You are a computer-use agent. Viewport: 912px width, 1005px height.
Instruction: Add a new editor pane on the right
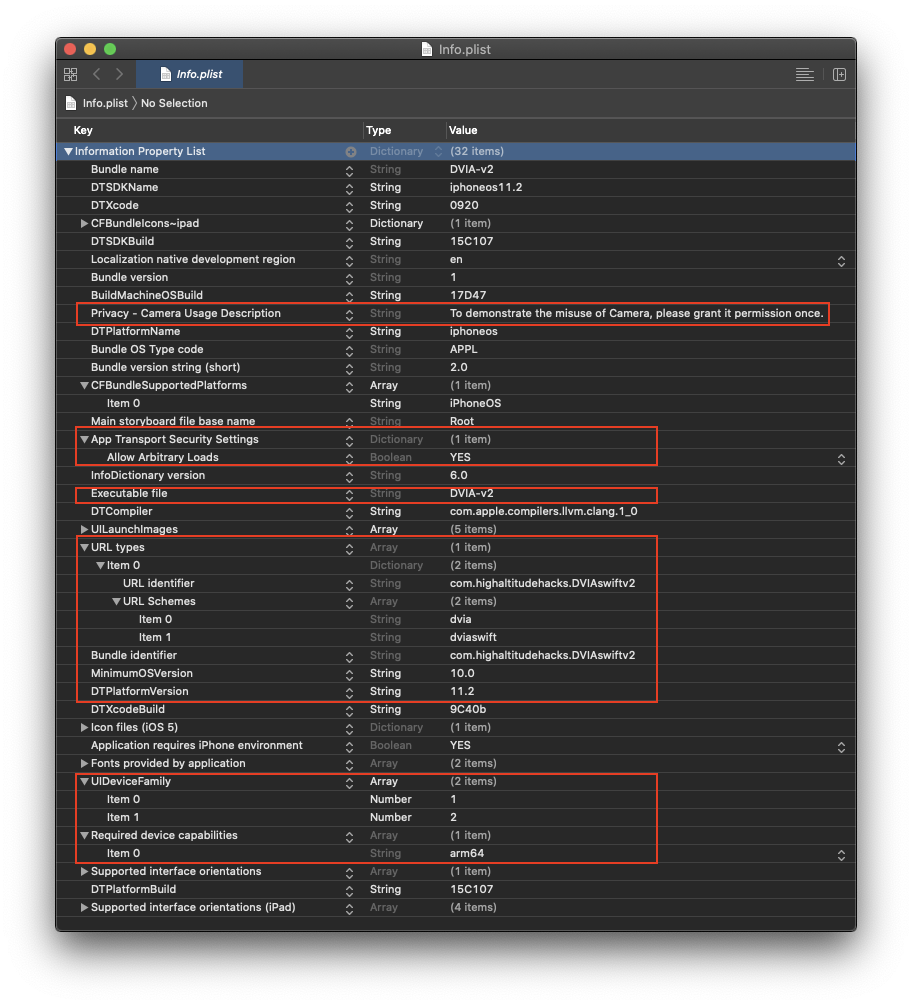tap(839, 75)
